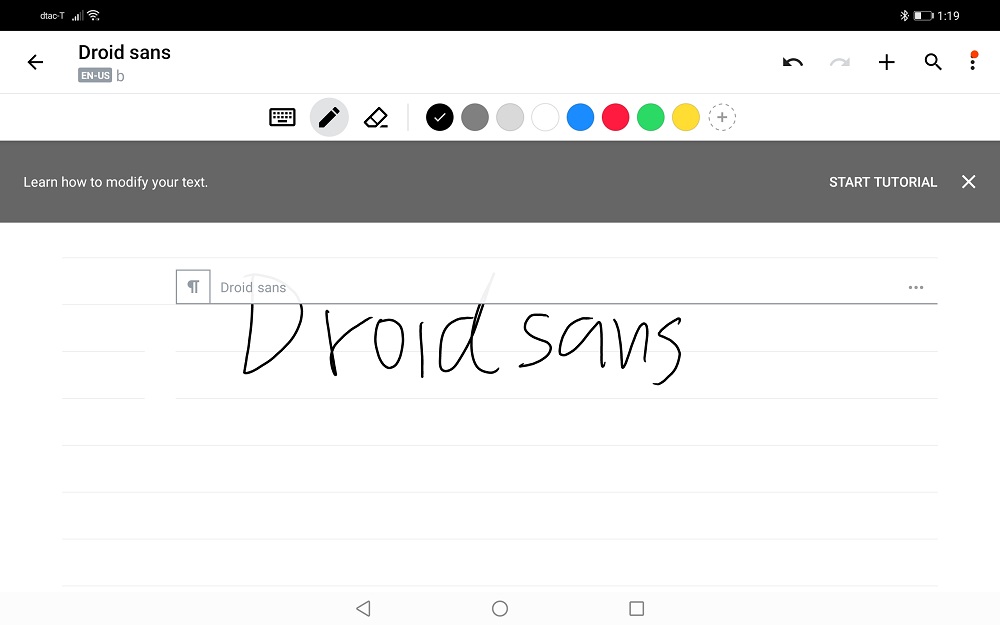The height and width of the screenshot is (625, 1000).
Task: Dismiss the tutorial banner
Action: click(968, 182)
